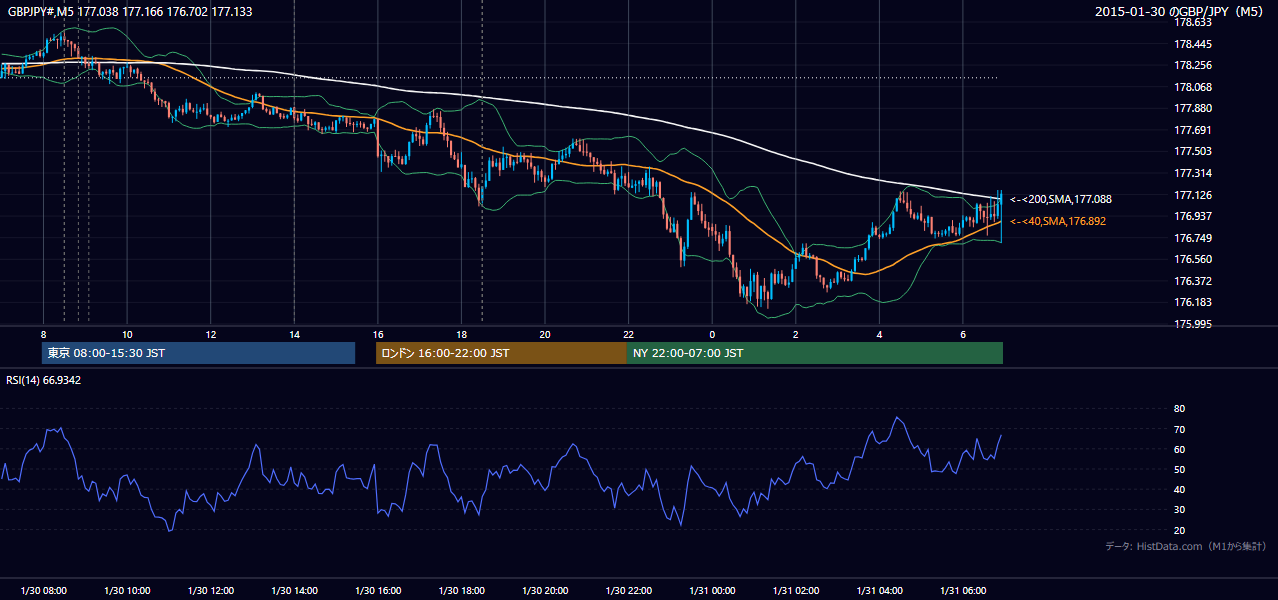
Task: Click price level 176.937 on axis
Action: 1192,216
